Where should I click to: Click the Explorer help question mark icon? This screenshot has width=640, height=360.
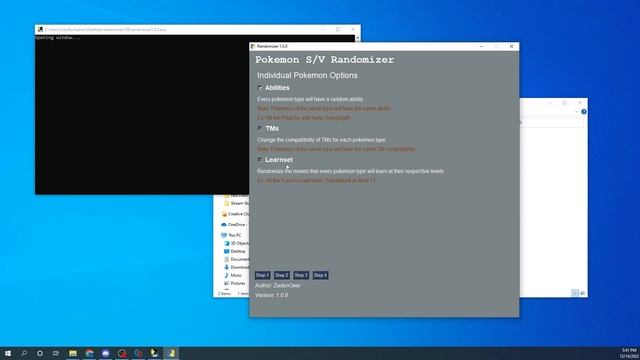tap(584, 111)
